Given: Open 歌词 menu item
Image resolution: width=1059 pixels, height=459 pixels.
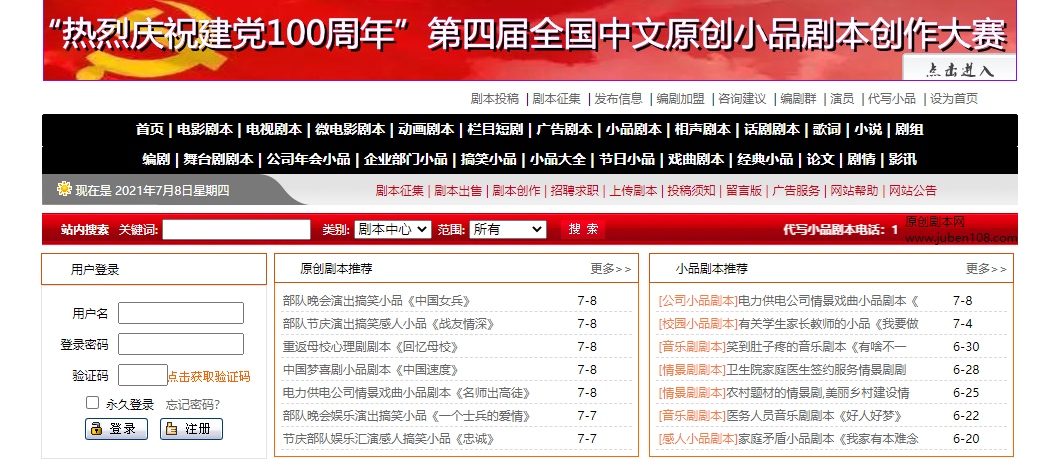Looking at the screenshot, I should [x=827, y=129].
